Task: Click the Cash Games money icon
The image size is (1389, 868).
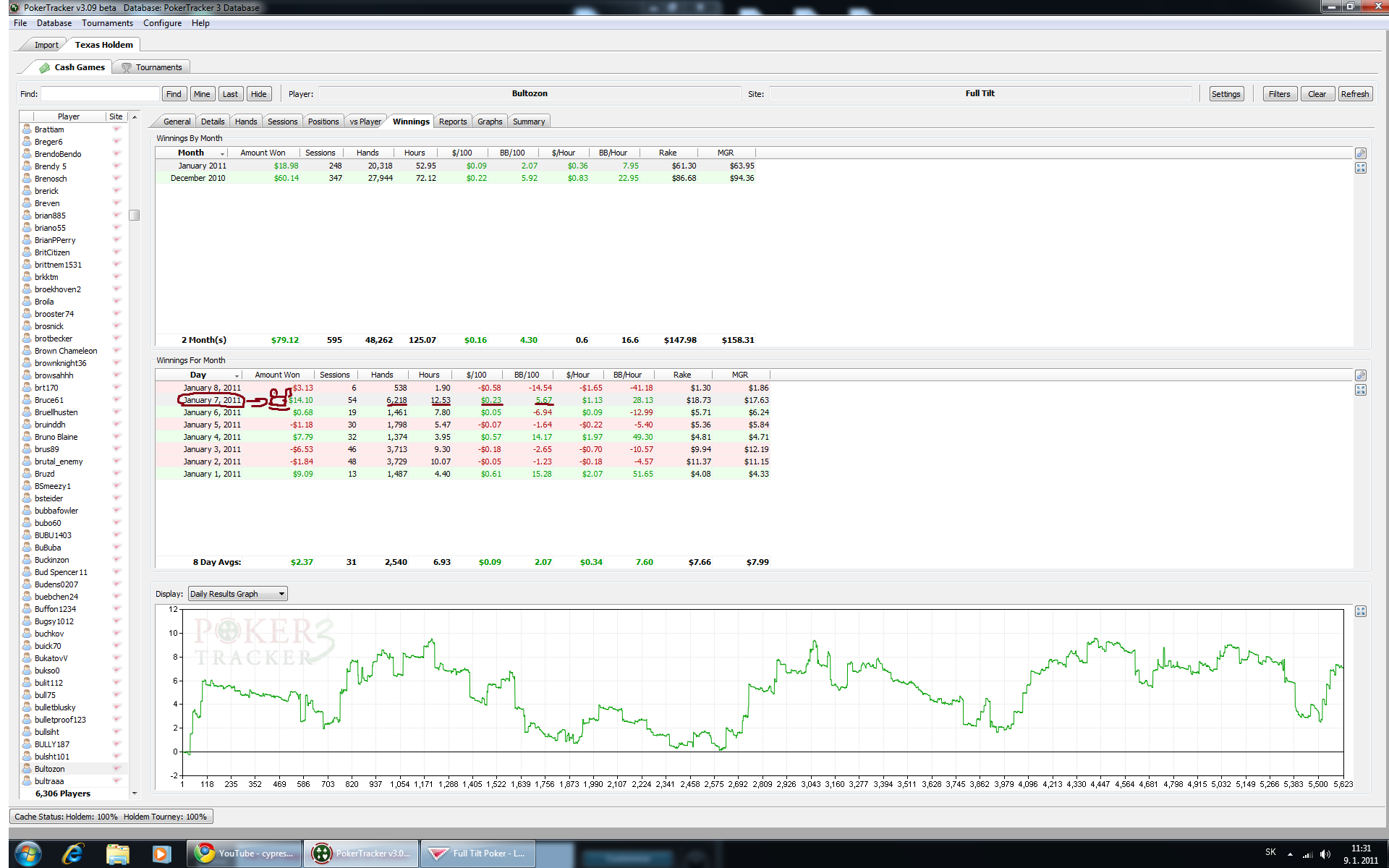Action: pos(45,67)
